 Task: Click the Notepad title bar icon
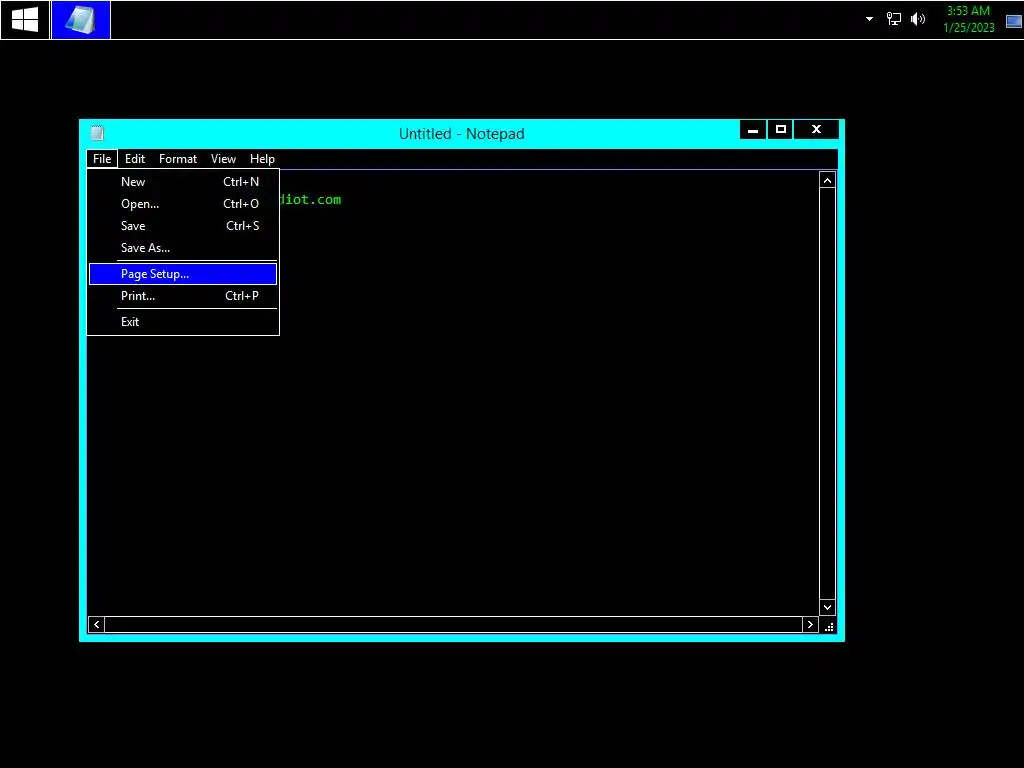[97, 133]
